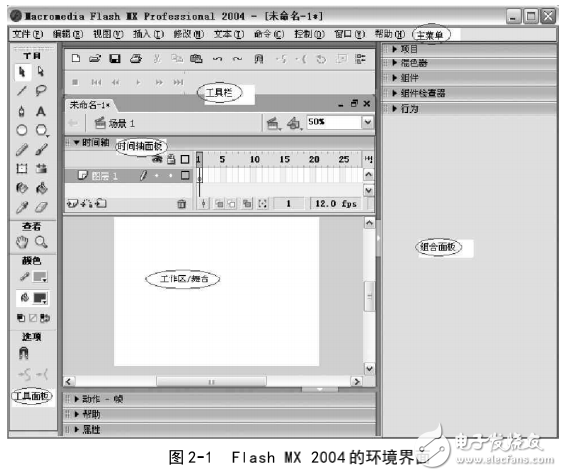The width and height of the screenshot is (562, 476).
Task: Select the Oval tool
Action: coord(22,130)
